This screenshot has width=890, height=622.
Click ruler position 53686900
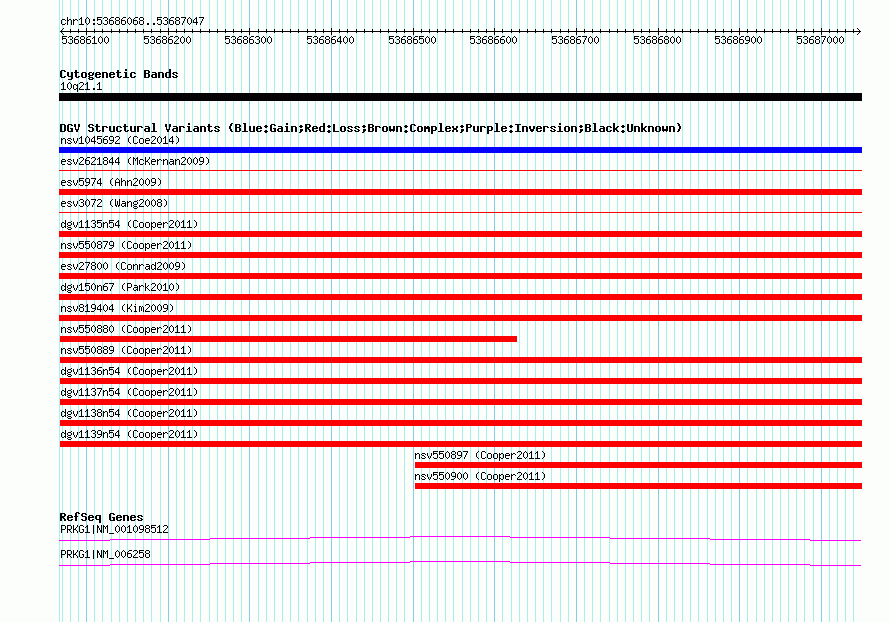tap(738, 40)
